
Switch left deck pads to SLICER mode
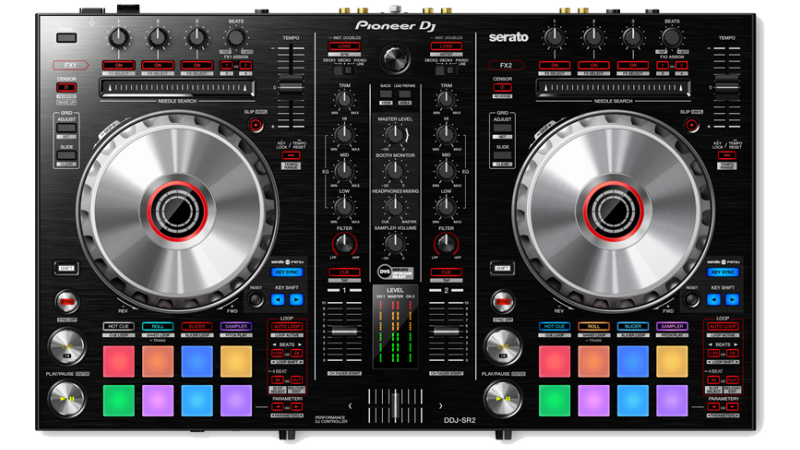pyautogui.click(x=196, y=326)
